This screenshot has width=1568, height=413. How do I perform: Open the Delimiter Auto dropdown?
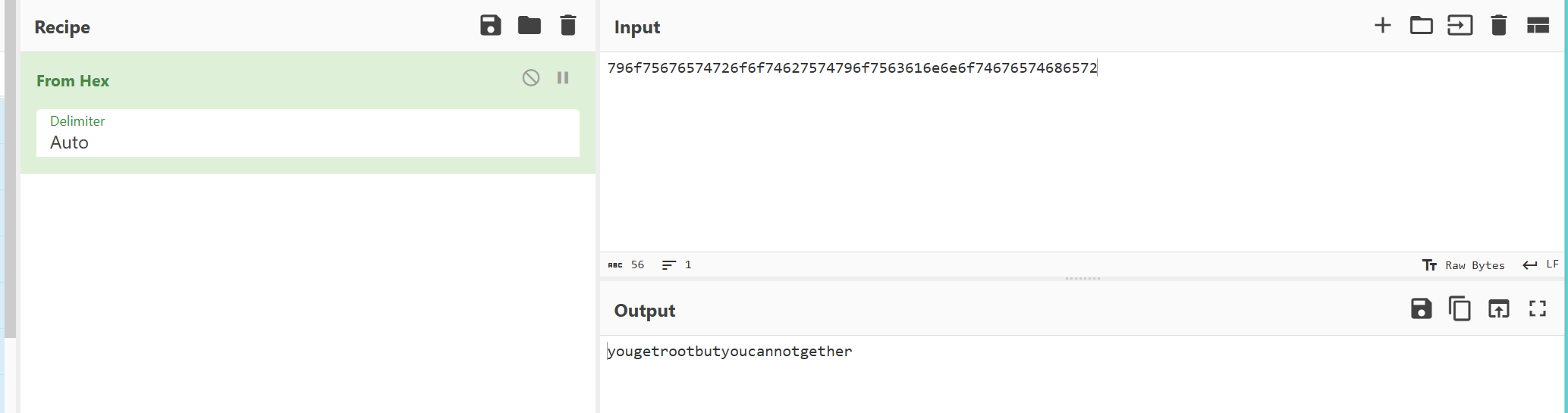(308, 133)
